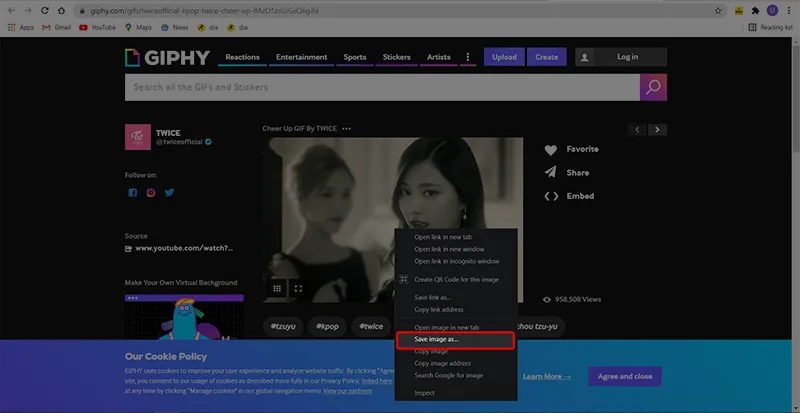
Task: Select Save image as...
Action: pos(456,340)
